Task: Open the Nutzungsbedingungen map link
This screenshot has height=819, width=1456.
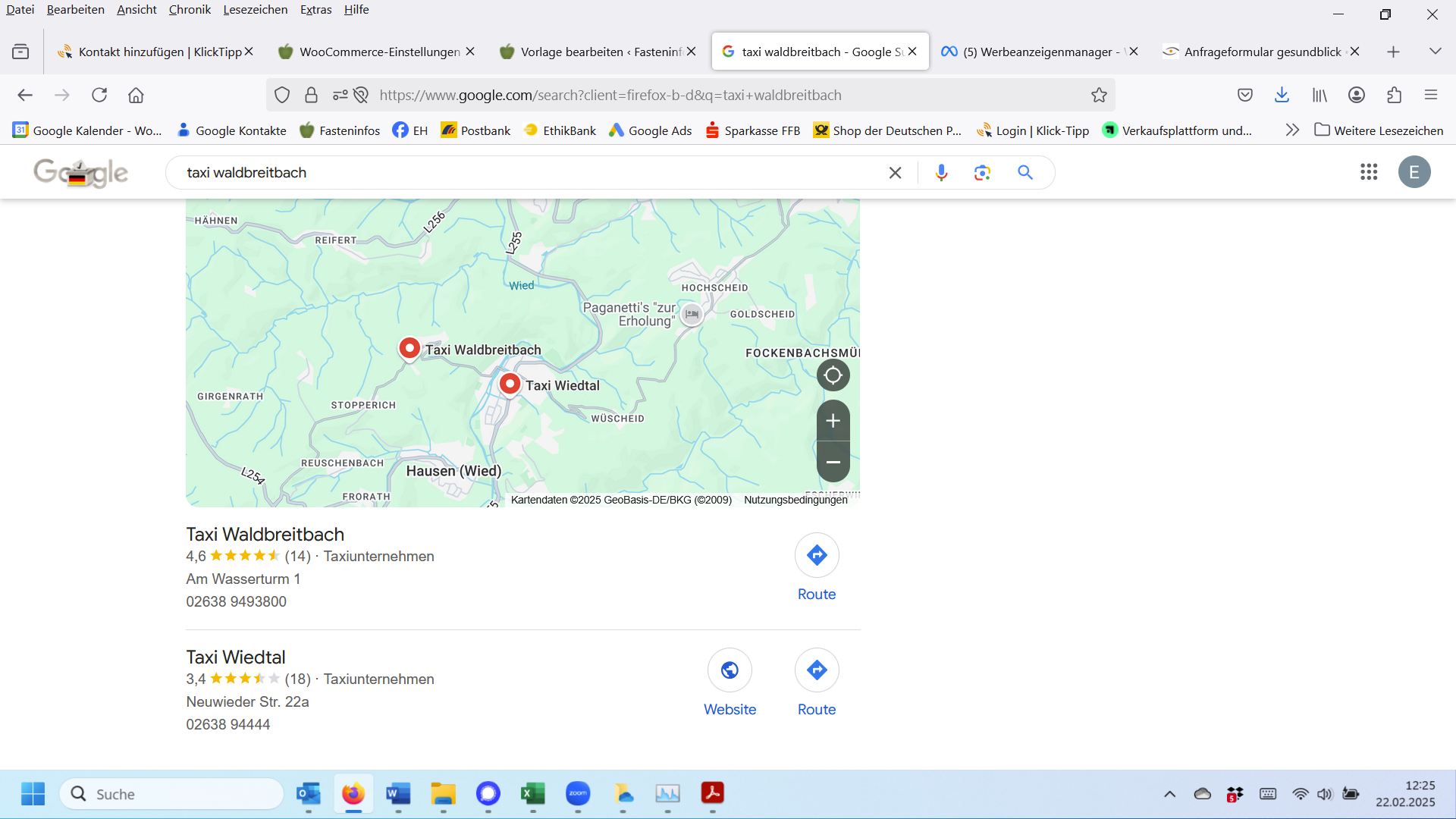Action: (795, 500)
